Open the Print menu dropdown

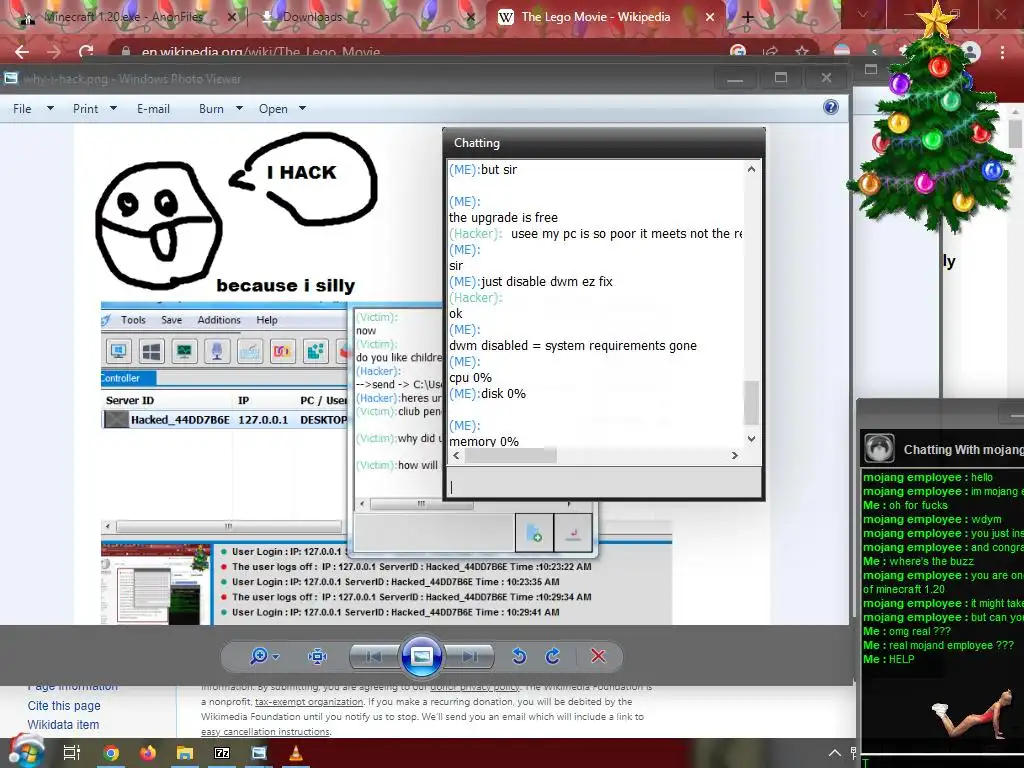coord(95,108)
